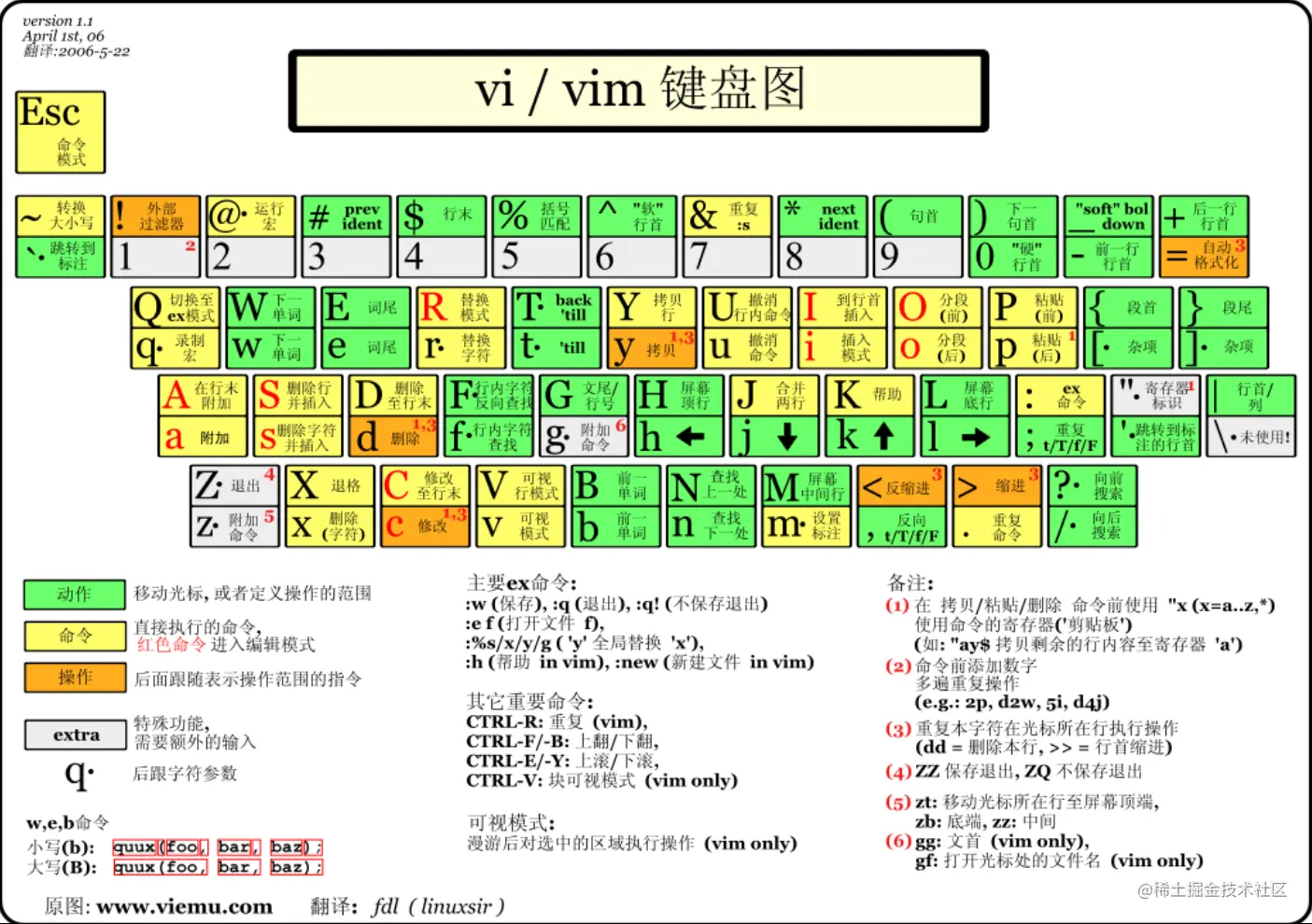The width and height of the screenshot is (1312, 924).
Task: Click the extra special-function legend box
Action: (74, 735)
